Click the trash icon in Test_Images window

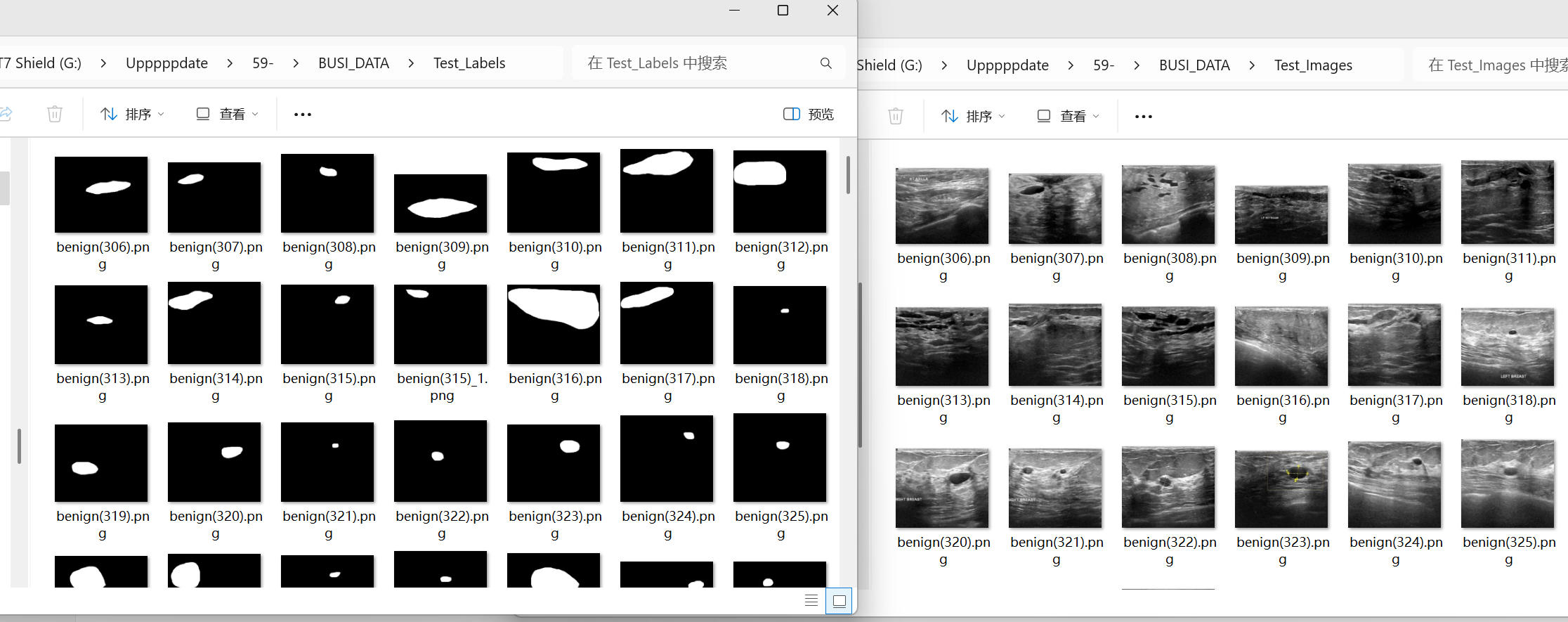click(896, 116)
